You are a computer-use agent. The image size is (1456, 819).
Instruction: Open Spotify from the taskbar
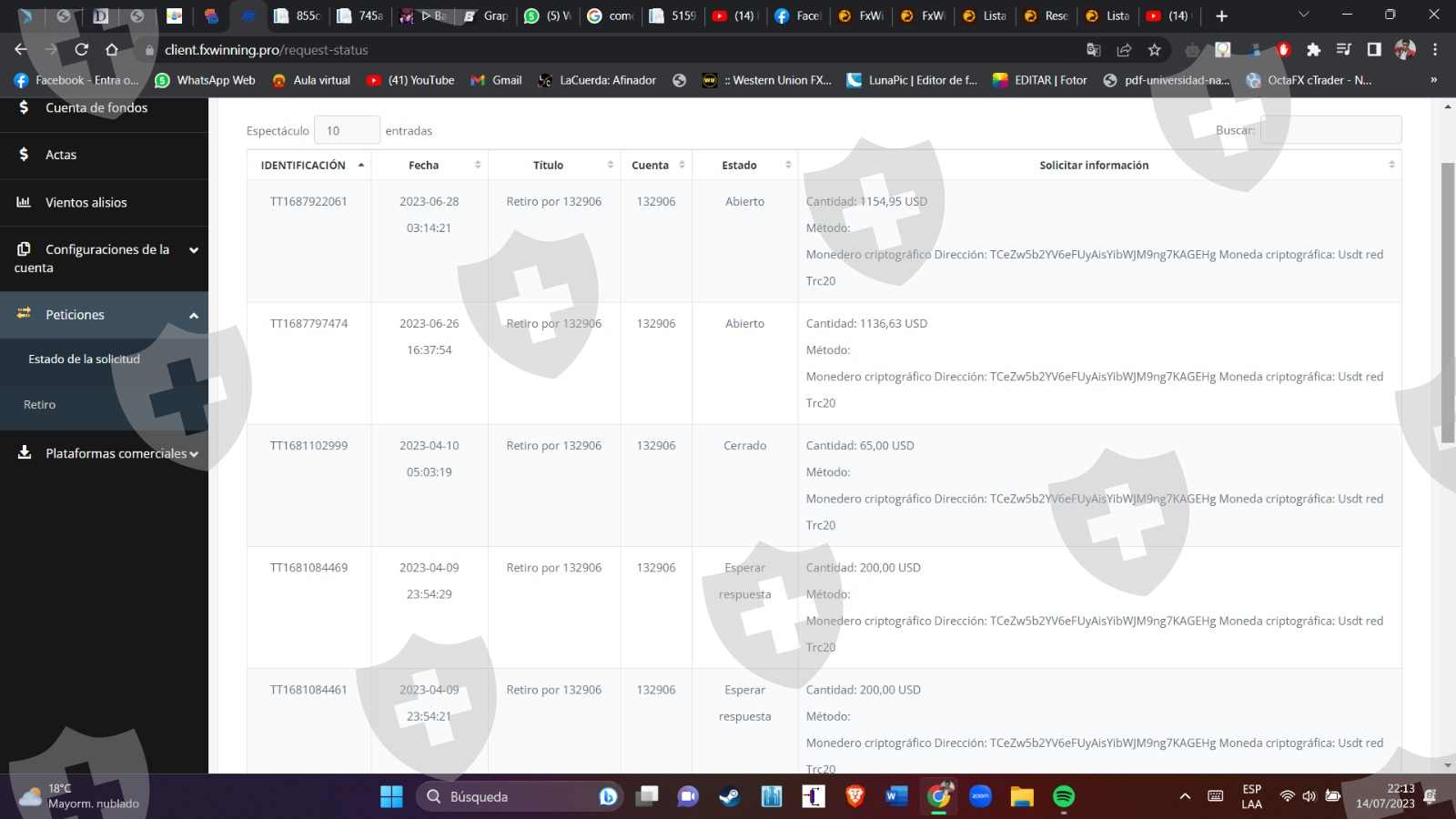(x=1063, y=797)
